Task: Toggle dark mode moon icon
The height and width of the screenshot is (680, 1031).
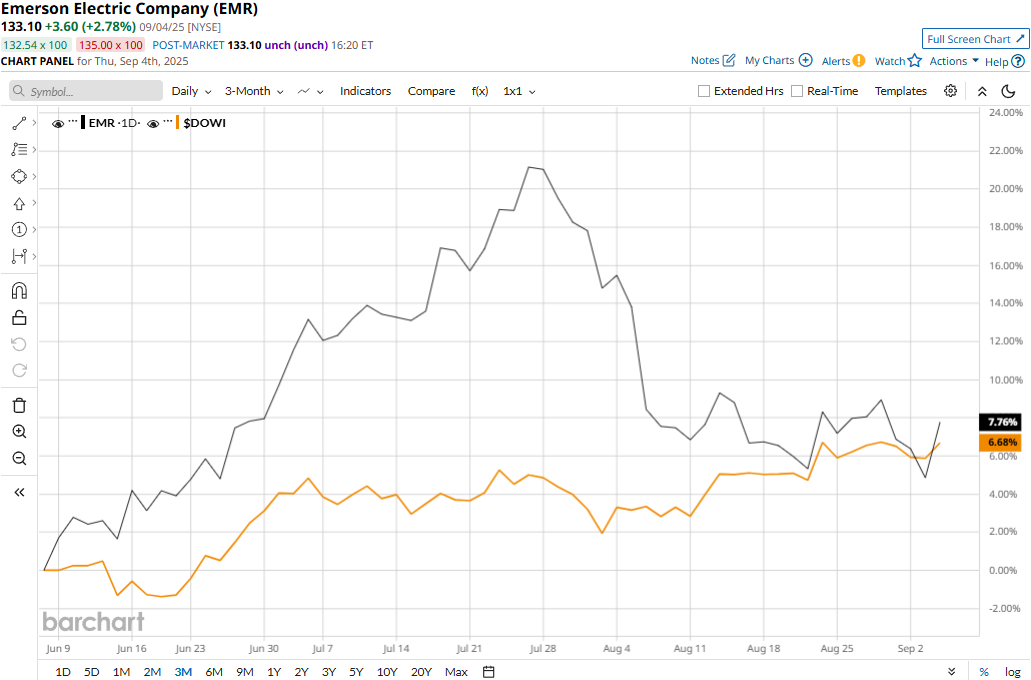Action: coord(1008,91)
